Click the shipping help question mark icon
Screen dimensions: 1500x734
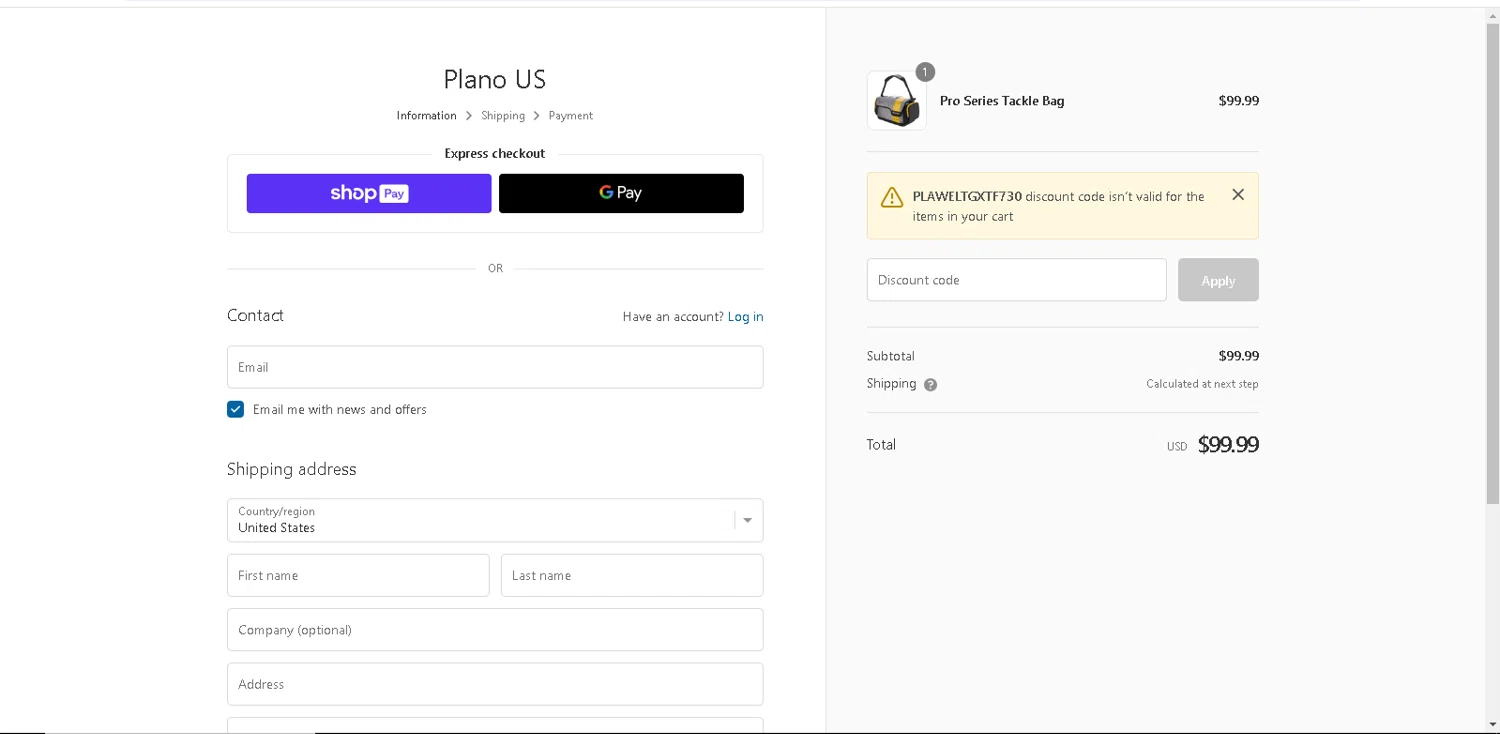click(x=930, y=385)
